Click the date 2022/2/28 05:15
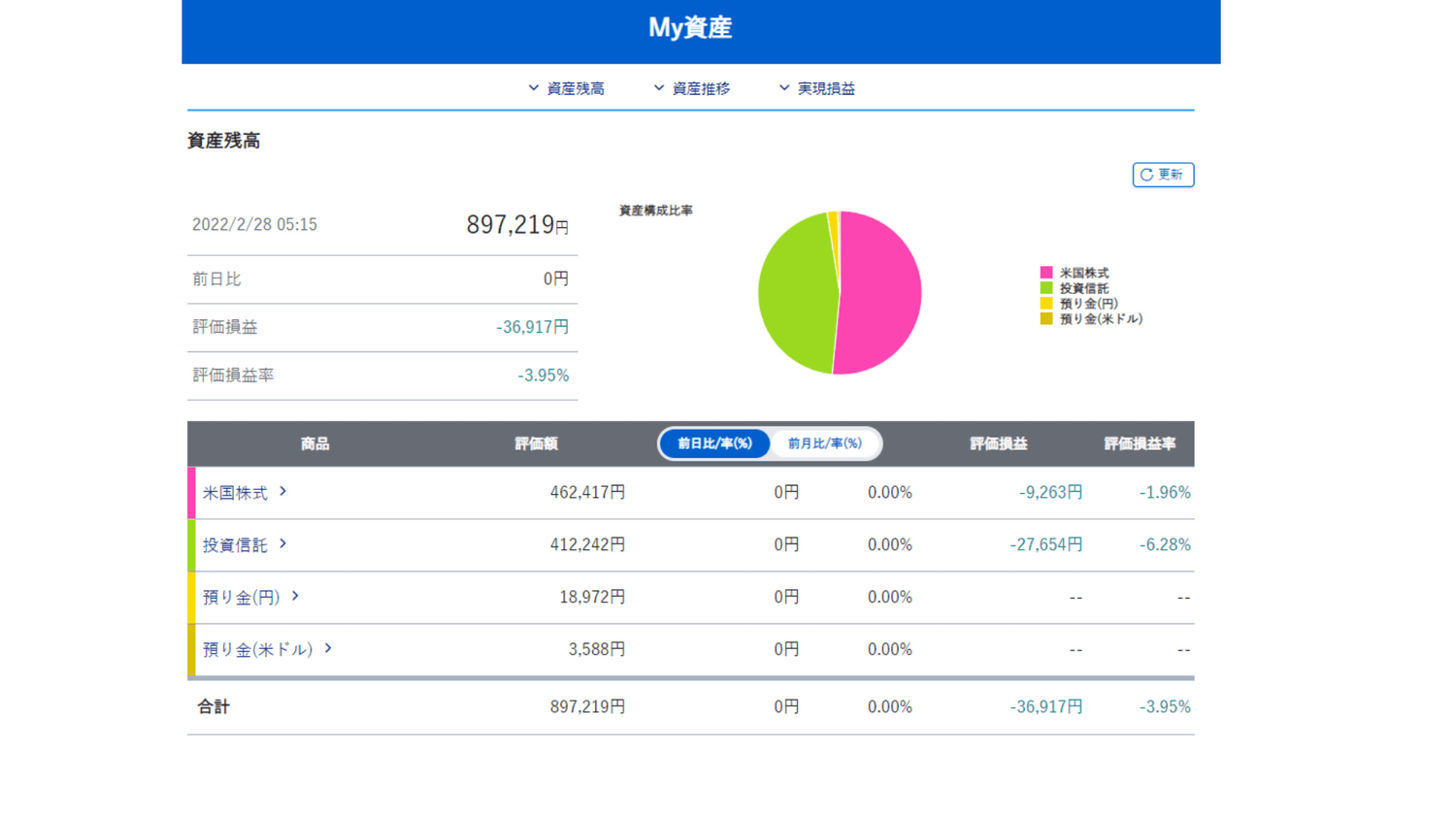The width and height of the screenshot is (1456, 818). [x=254, y=225]
